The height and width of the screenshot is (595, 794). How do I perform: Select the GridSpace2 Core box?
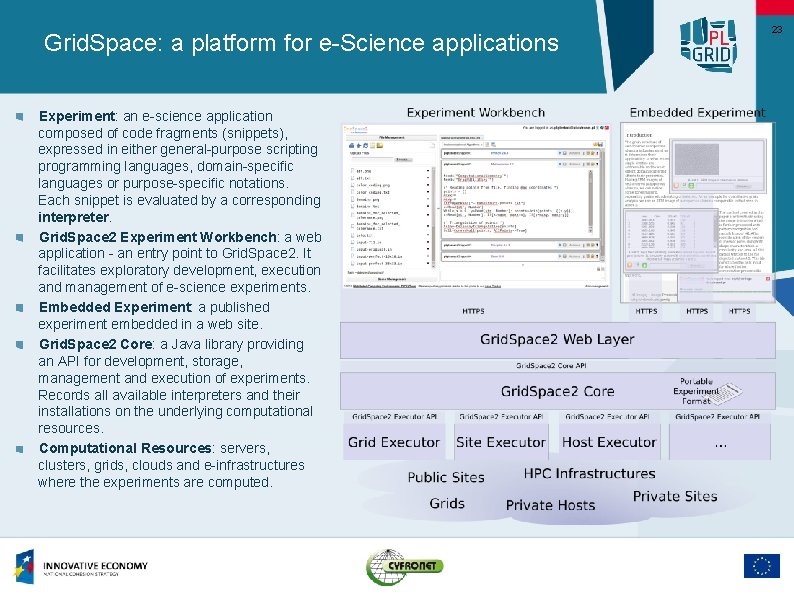point(558,391)
